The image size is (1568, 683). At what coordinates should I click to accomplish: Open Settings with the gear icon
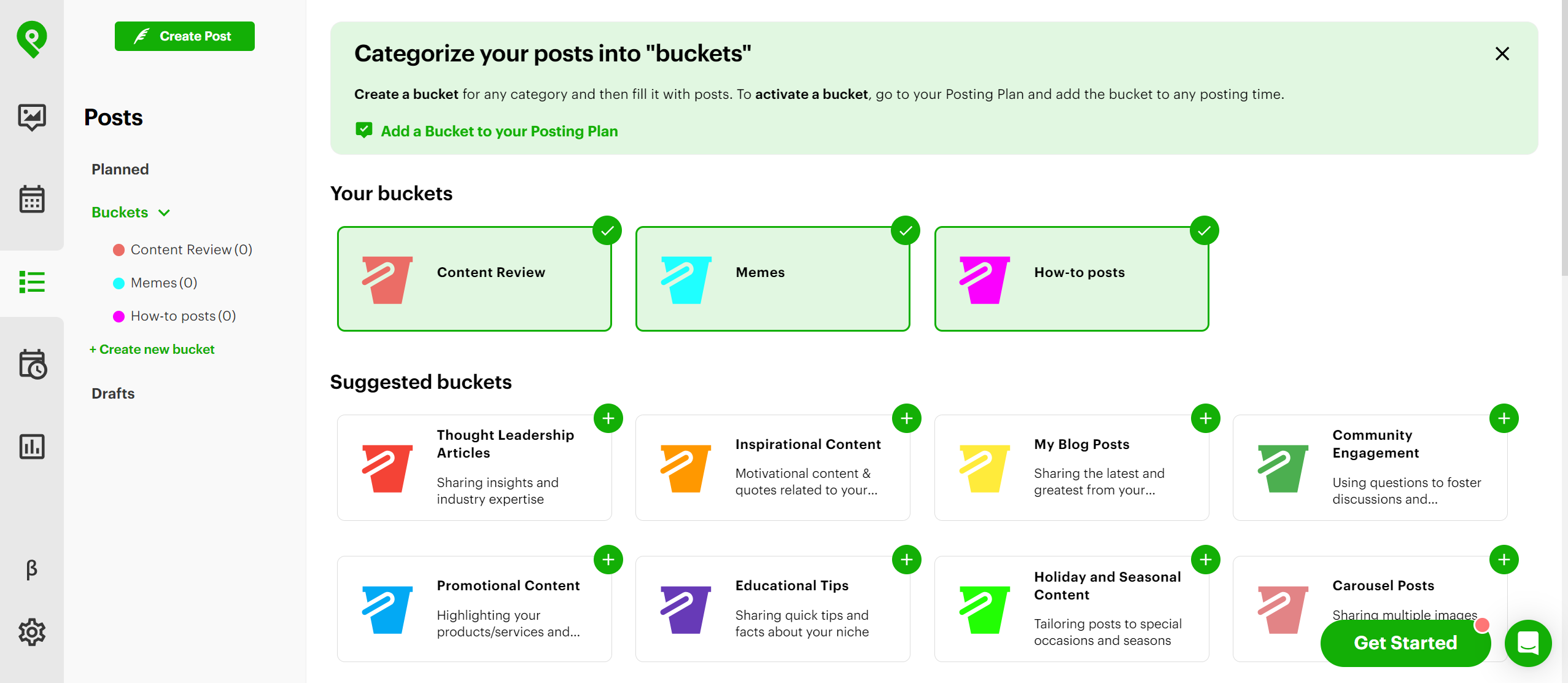pyautogui.click(x=31, y=632)
